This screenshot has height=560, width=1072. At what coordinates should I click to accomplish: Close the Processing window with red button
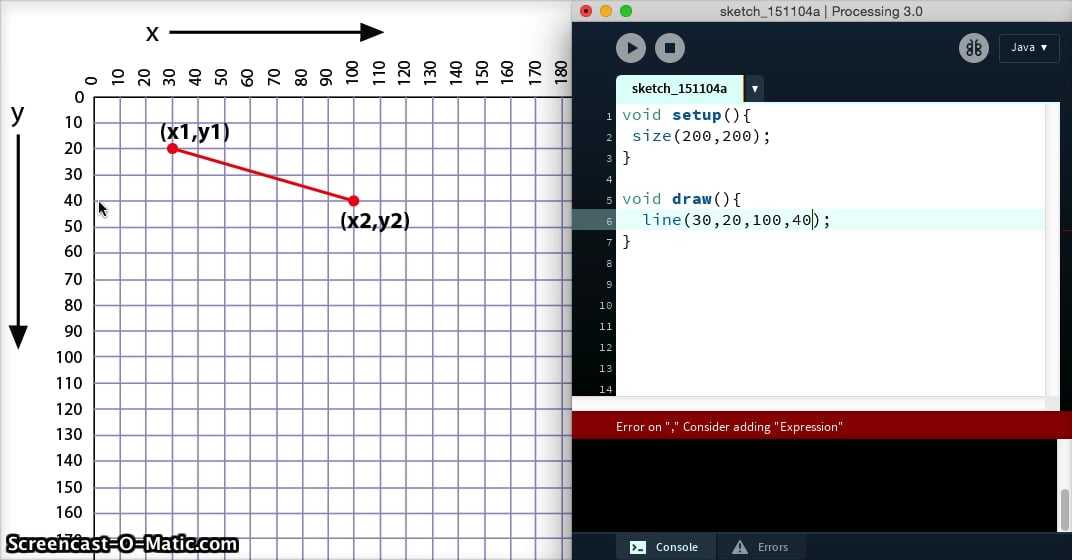pyautogui.click(x=586, y=11)
